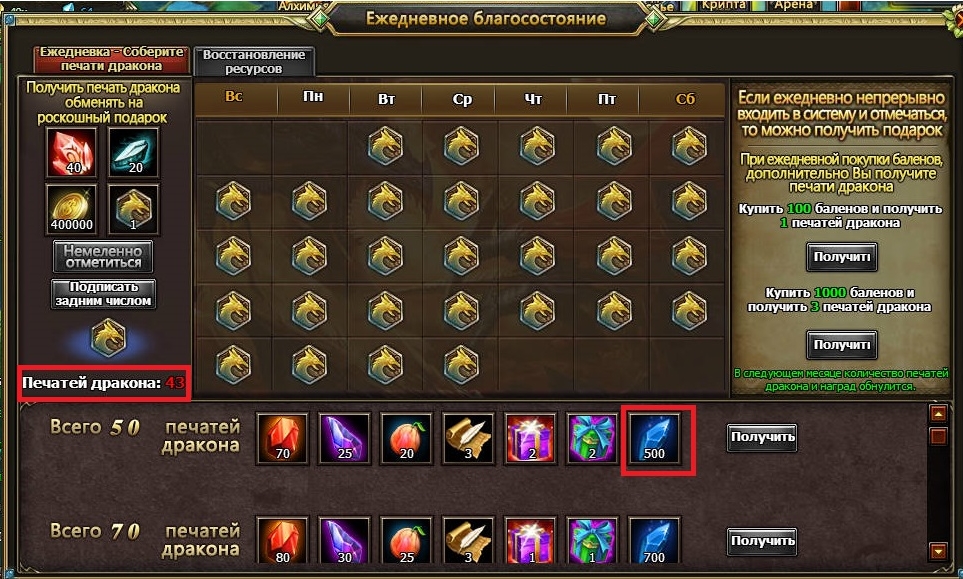Click the scroll and feather icon in 50 row
This screenshot has height=579, width=963.
[469, 438]
